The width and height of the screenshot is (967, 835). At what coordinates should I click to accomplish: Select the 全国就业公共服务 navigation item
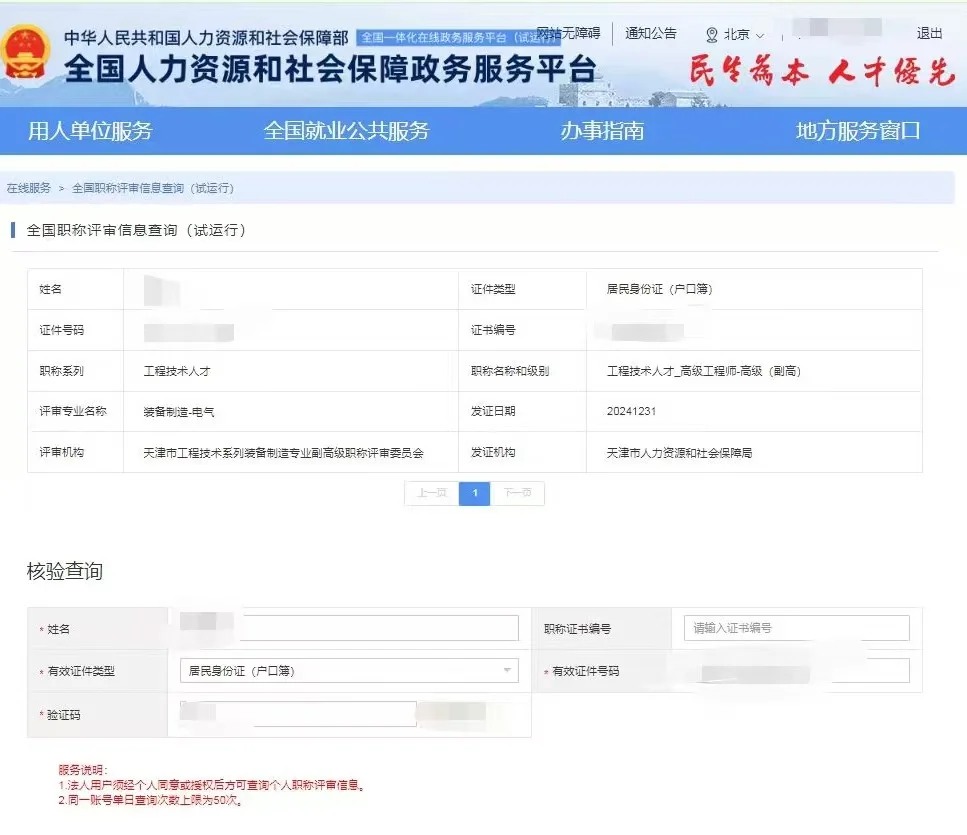pyautogui.click(x=347, y=131)
